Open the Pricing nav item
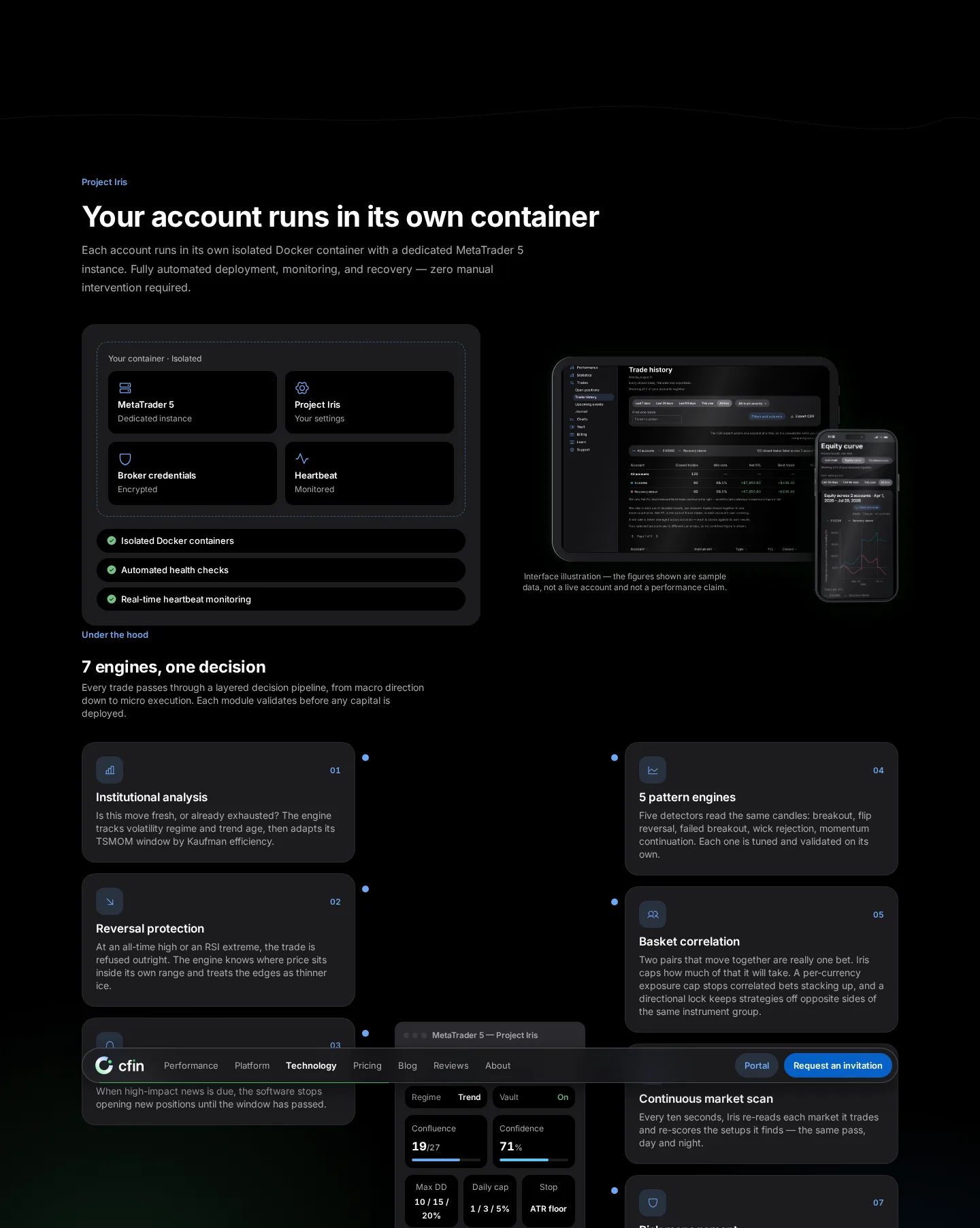 pyautogui.click(x=367, y=1066)
